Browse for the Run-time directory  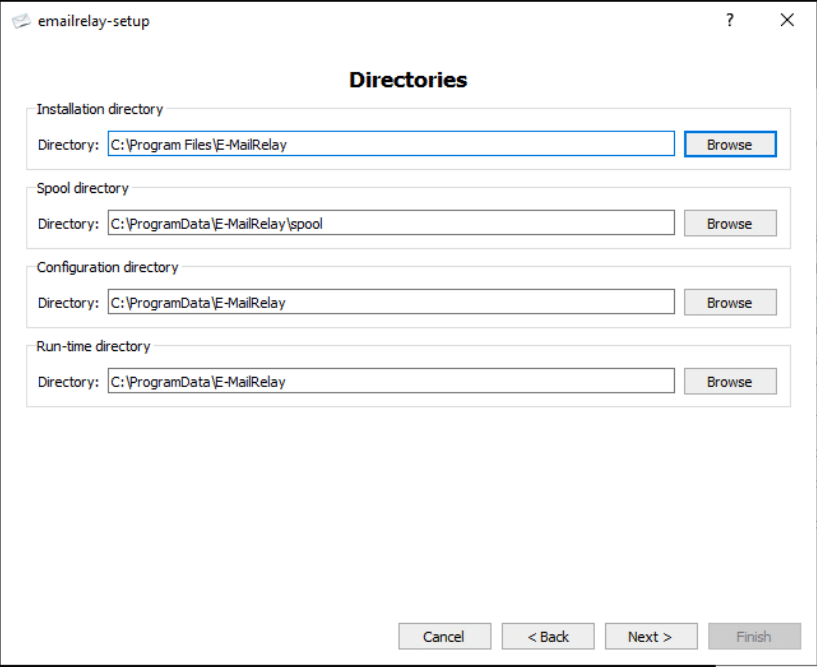point(730,381)
